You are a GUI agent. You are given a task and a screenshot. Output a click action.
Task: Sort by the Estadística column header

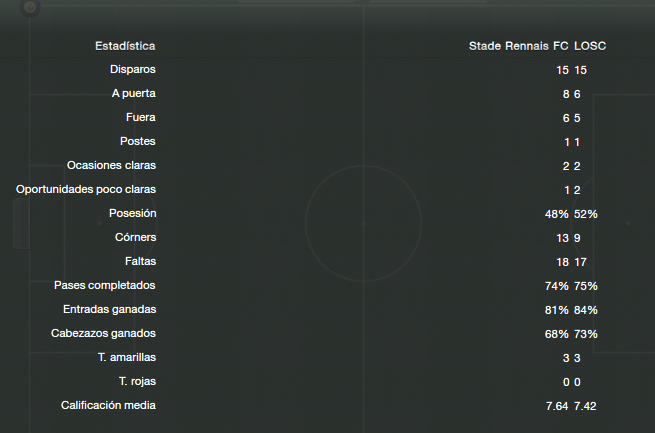click(125, 46)
